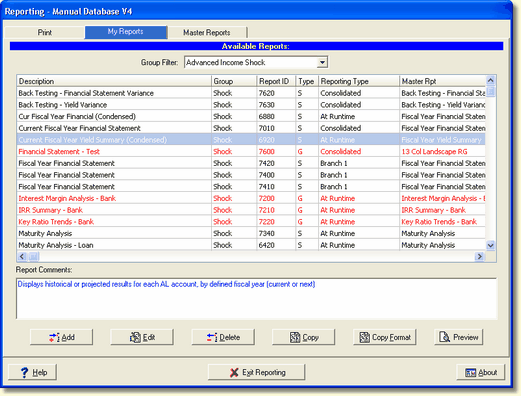The image size is (521, 396).
Task: Select row IRR Summary - Bank
Action: pyautogui.click(x=251, y=210)
